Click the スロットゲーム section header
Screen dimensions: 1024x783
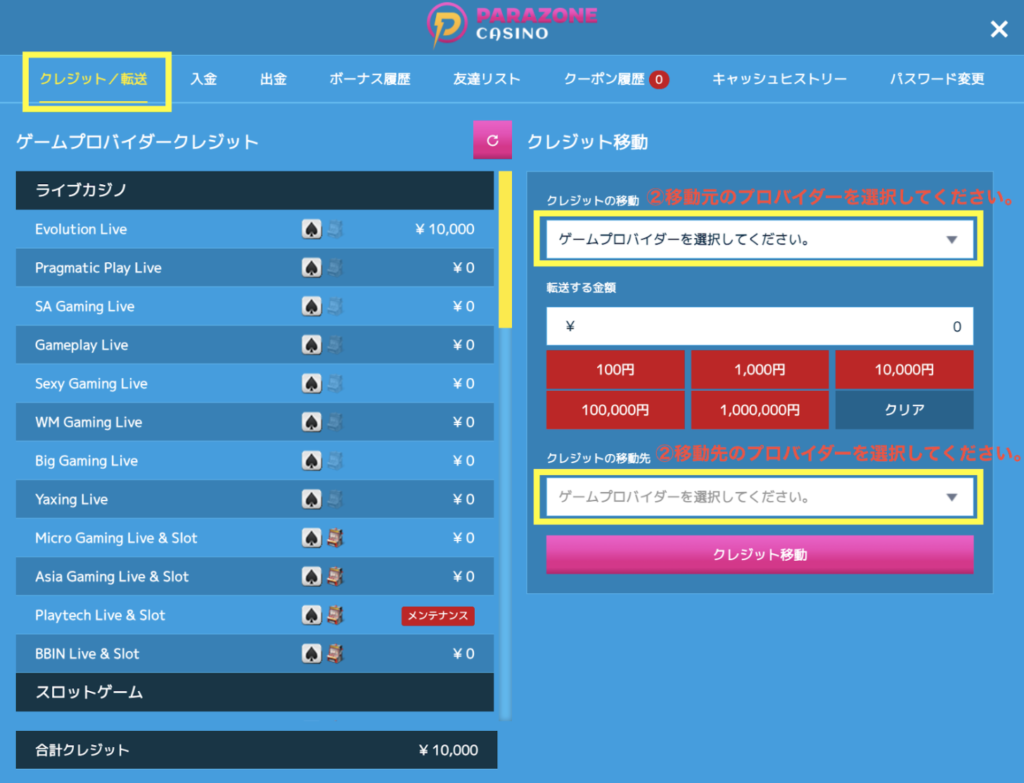(255, 692)
